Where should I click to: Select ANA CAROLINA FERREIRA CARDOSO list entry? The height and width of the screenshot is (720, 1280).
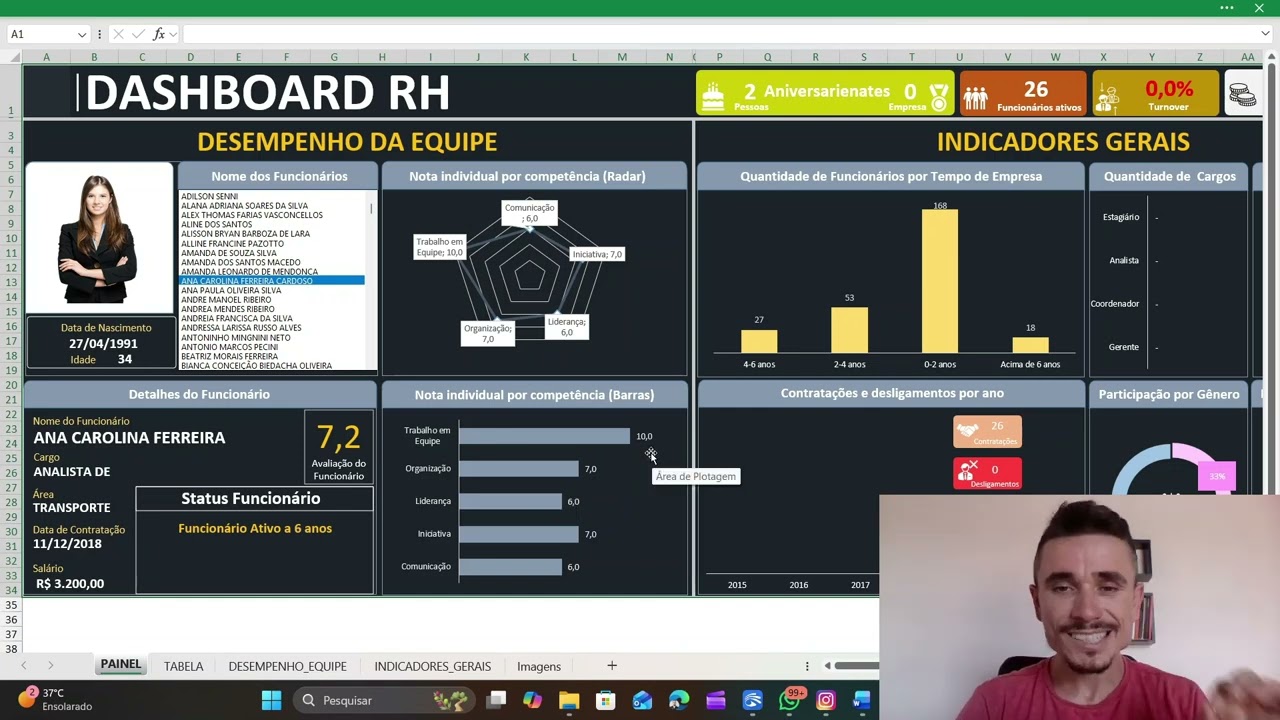[x=271, y=281]
